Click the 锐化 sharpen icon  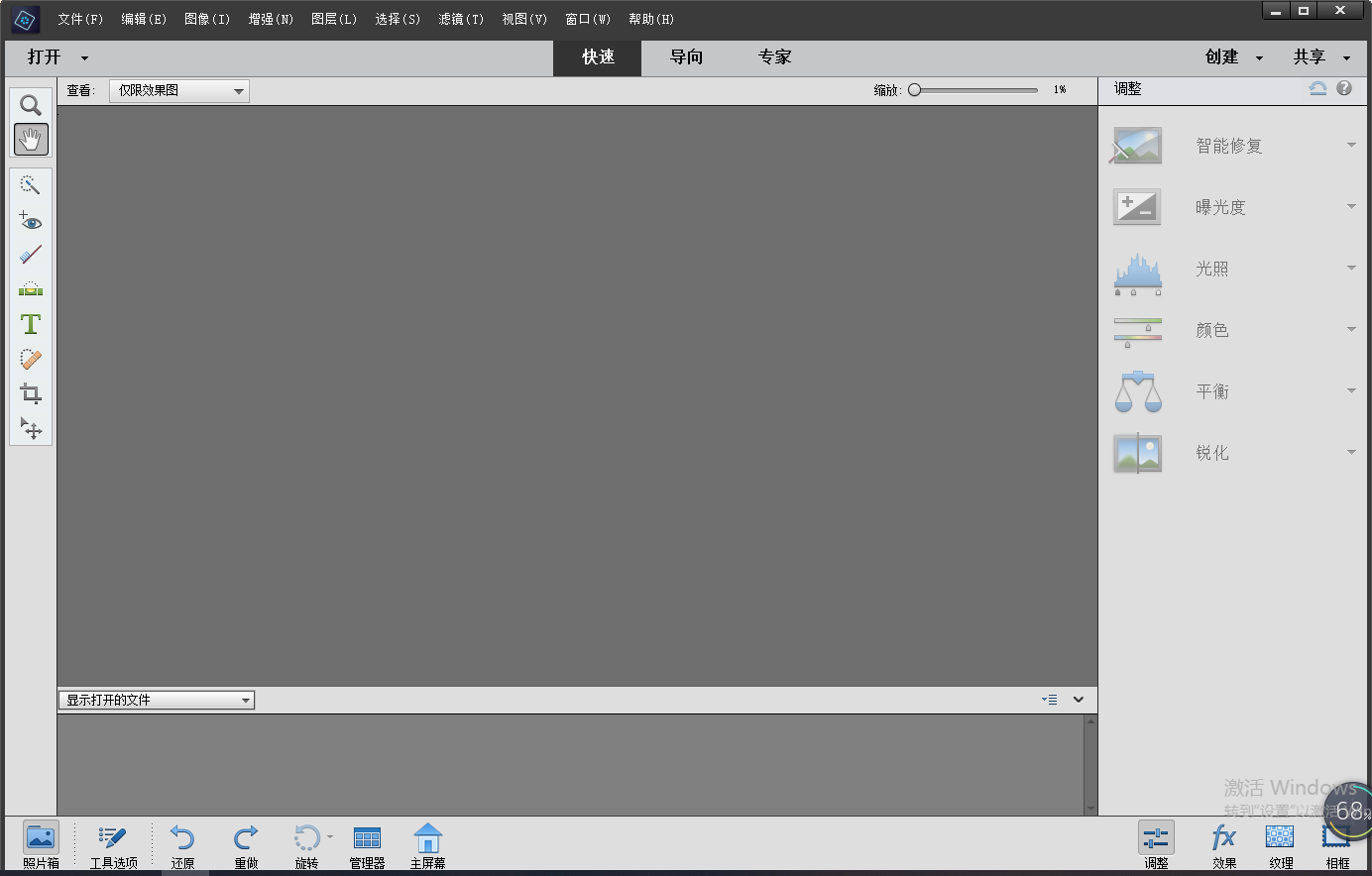(1137, 453)
